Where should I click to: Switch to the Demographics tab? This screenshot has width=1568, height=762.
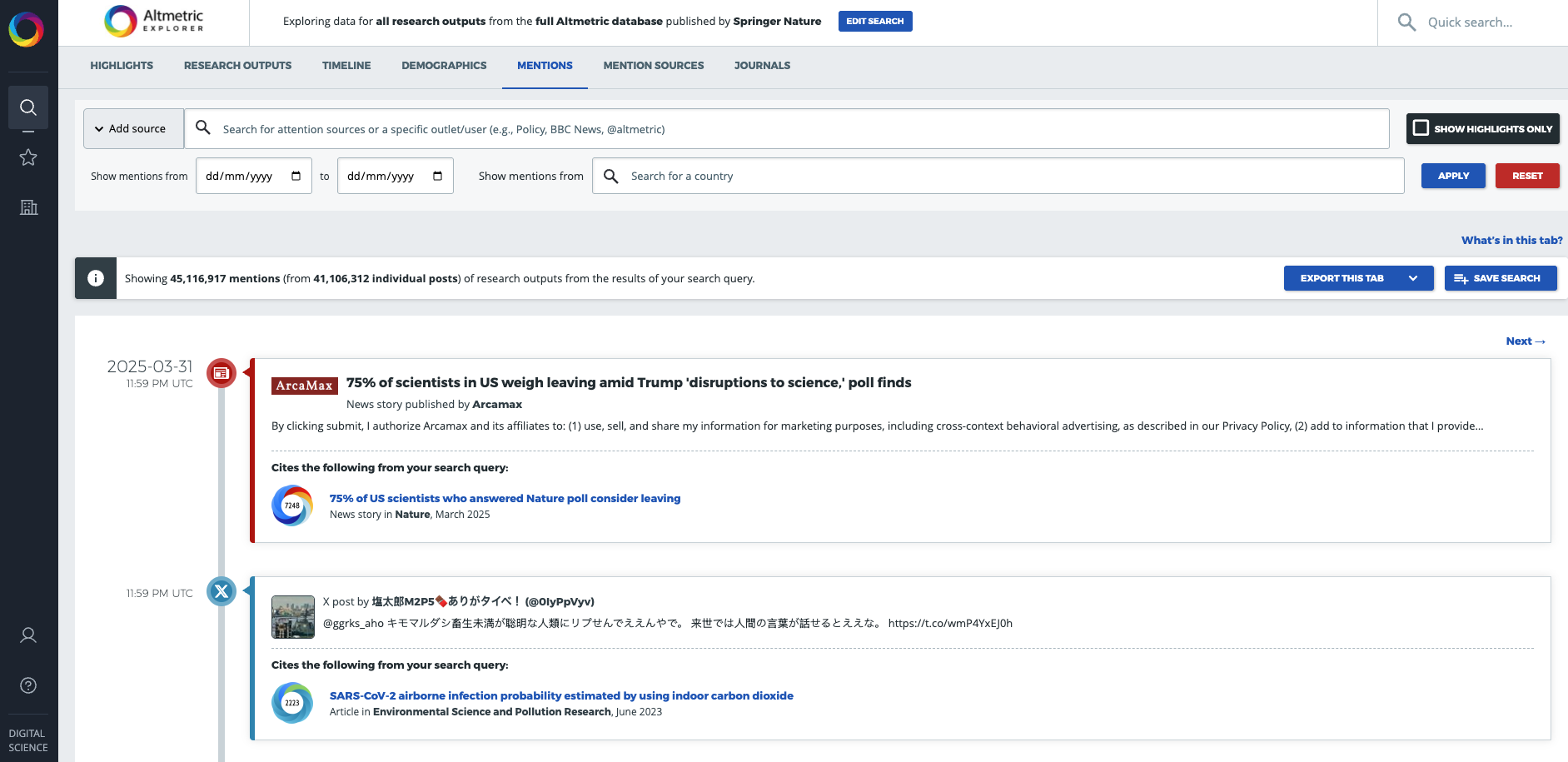pos(444,65)
